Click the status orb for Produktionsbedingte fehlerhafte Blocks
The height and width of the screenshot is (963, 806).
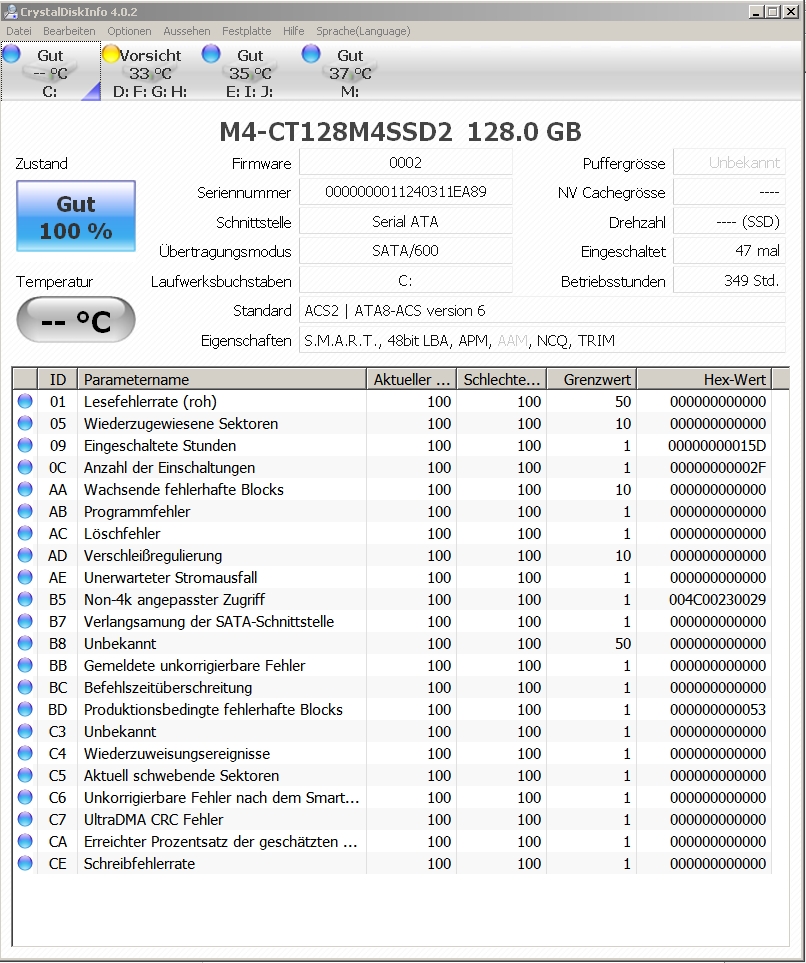coord(25,709)
